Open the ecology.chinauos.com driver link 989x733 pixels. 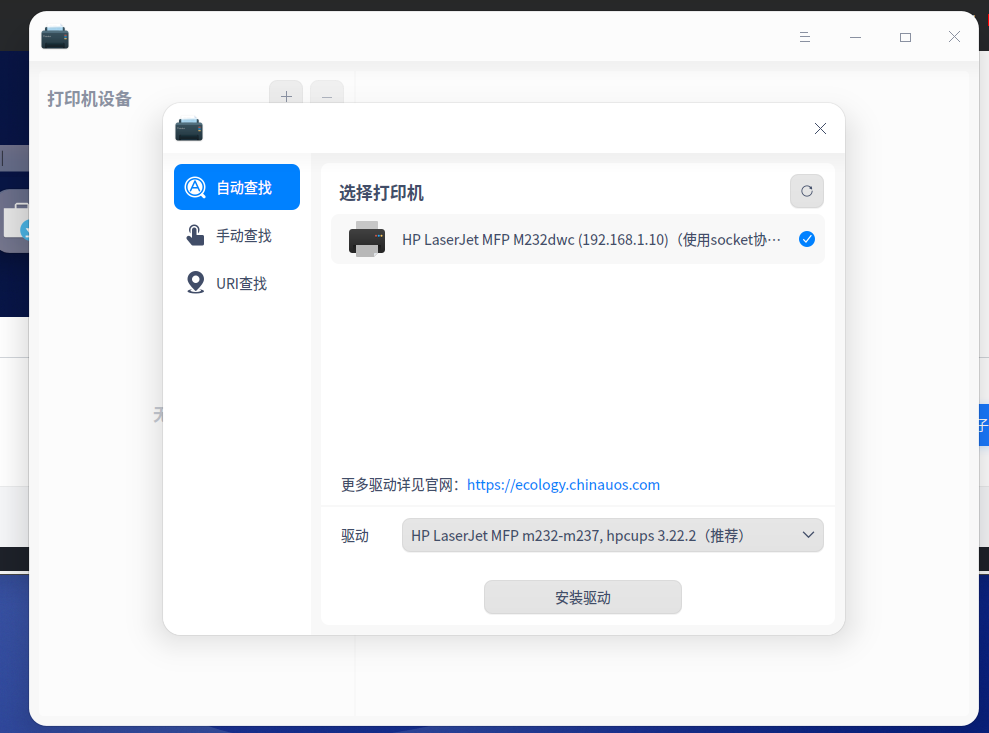[x=563, y=484]
